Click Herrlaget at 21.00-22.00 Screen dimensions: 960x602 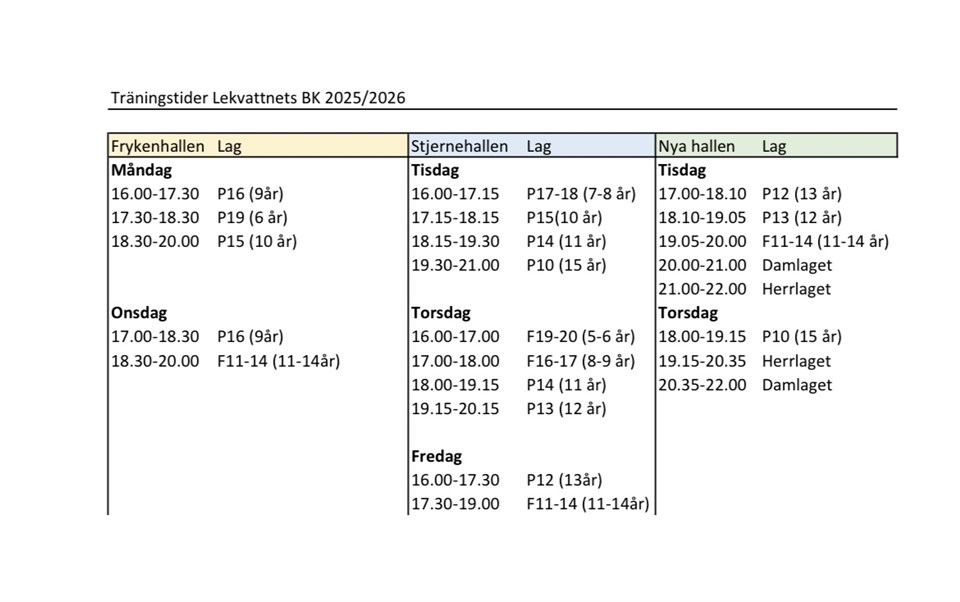pos(797,289)
